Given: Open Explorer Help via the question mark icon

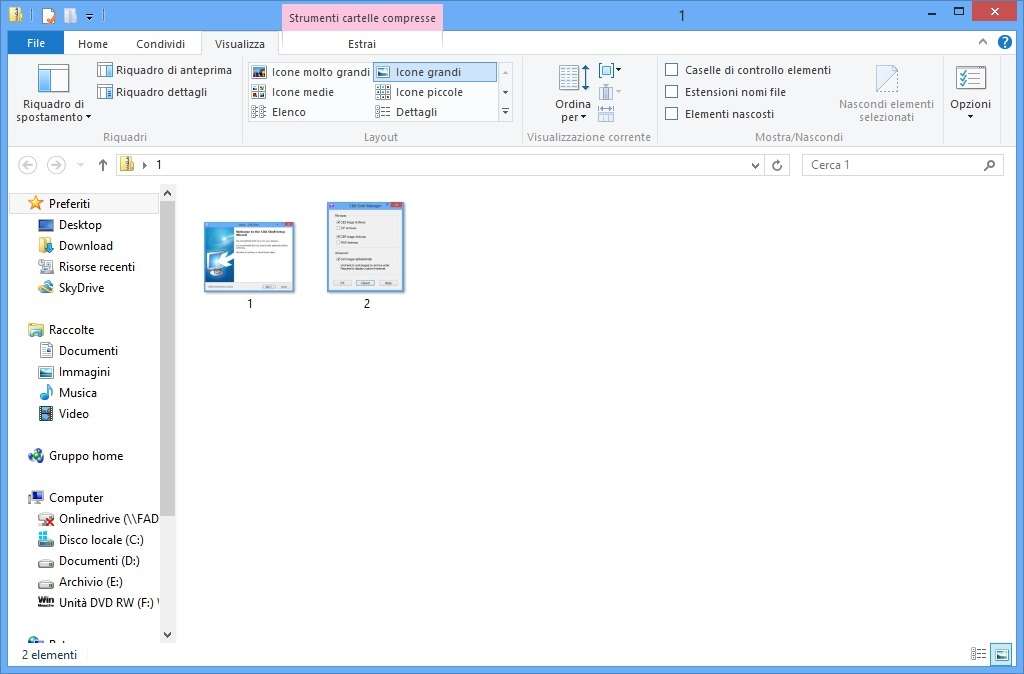Looking at the screenshot, I should pyautogui.click(x=1003, y=43).
